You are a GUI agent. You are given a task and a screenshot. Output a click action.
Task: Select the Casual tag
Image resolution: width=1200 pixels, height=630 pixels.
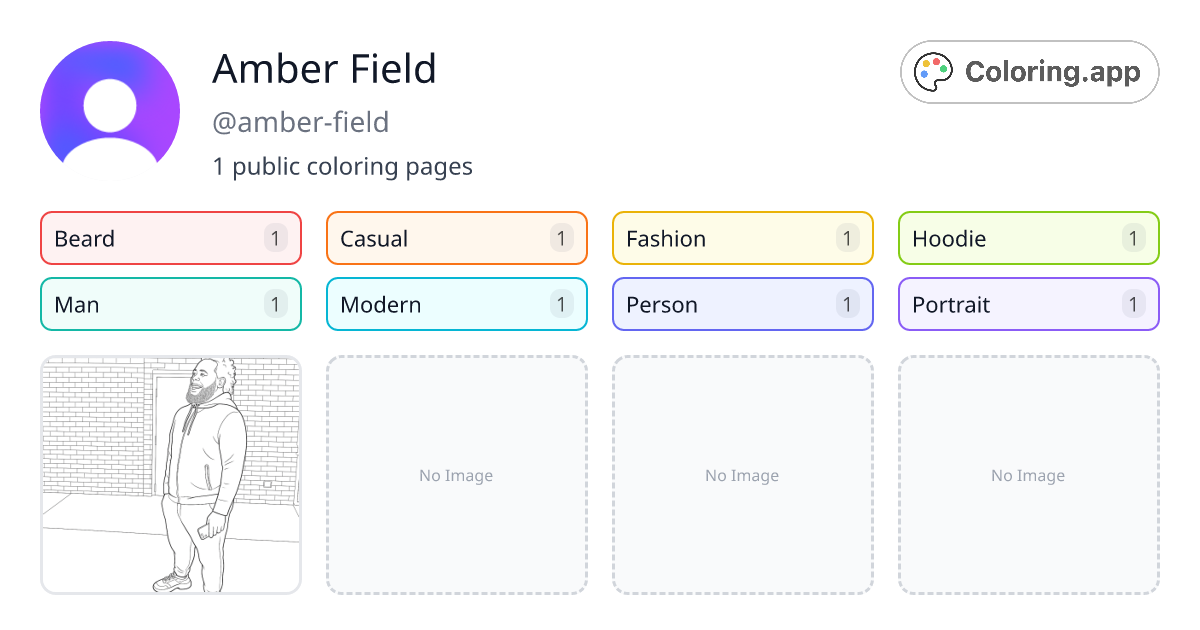tap(457, 238)
